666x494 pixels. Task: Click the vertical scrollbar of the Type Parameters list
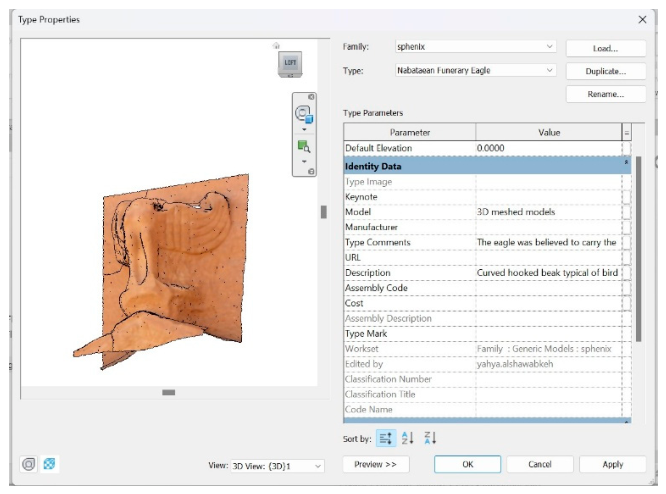click(638, 249)
